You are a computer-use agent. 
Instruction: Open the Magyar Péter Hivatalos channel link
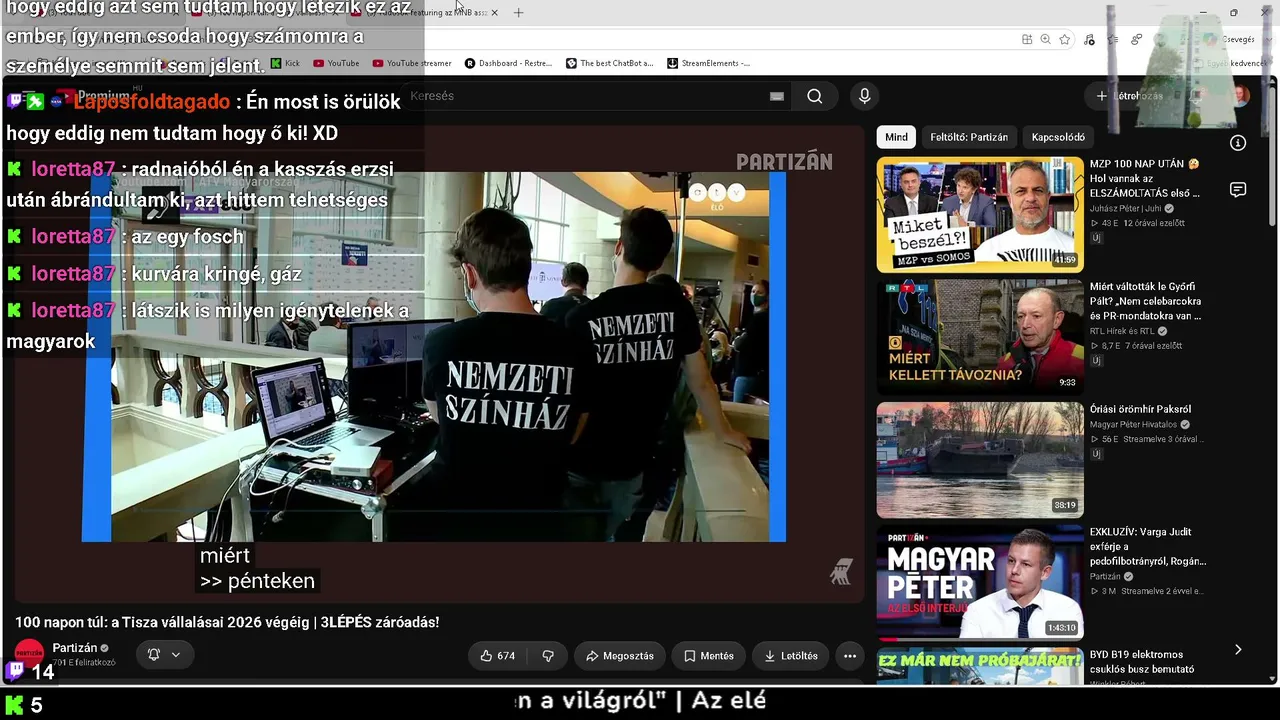(1134, 424)
